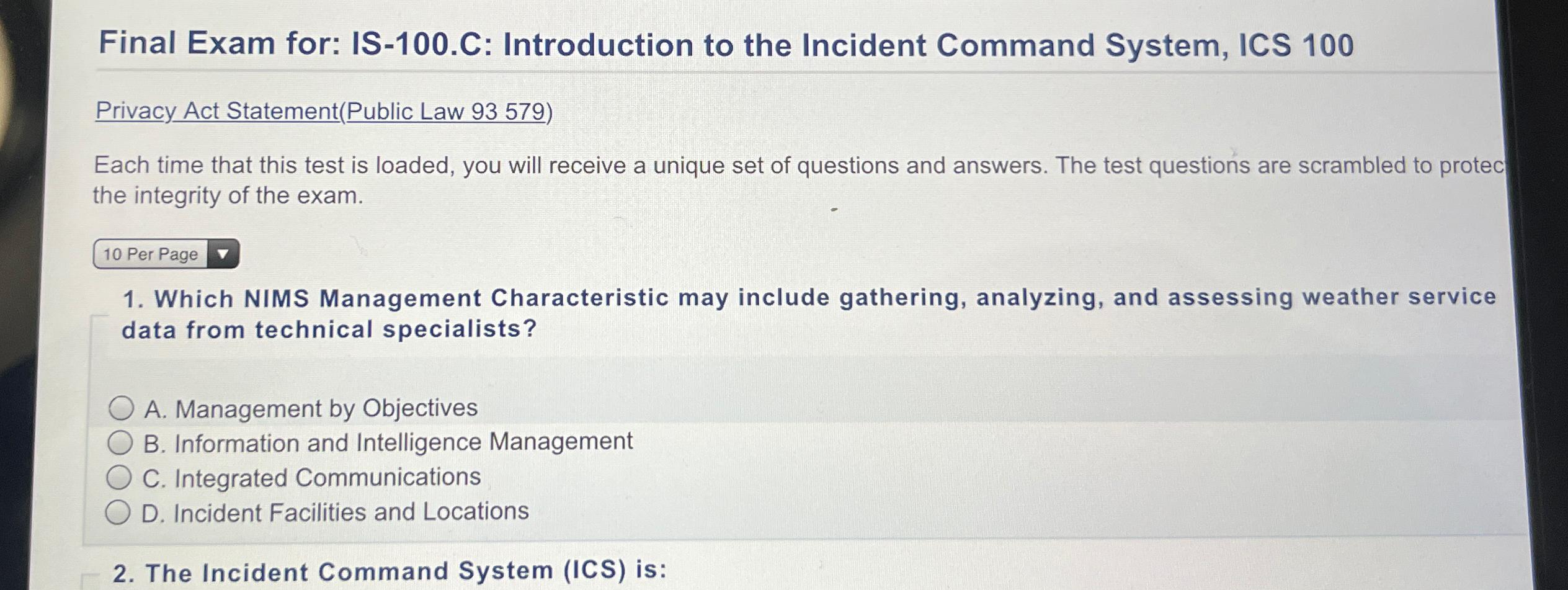1568x590 pixels.
Task: Select radio button for answer A. Management by Objectives
Action: coord(122,407)
